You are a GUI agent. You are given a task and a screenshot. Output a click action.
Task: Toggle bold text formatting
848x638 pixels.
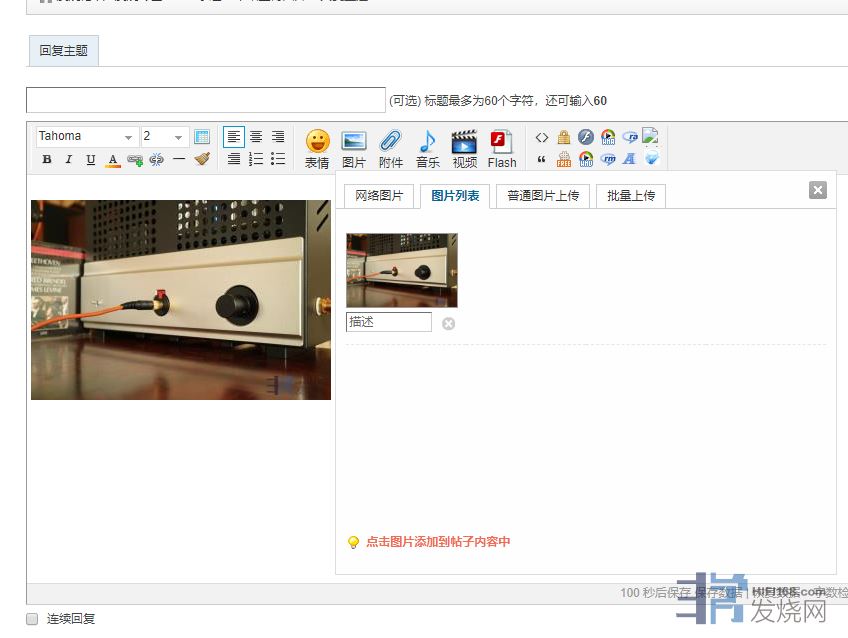click(47, 160)
